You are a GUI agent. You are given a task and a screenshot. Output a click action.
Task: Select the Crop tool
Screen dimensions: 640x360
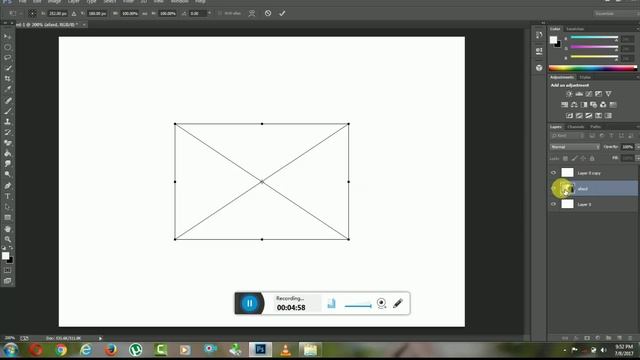click(7, 78)
